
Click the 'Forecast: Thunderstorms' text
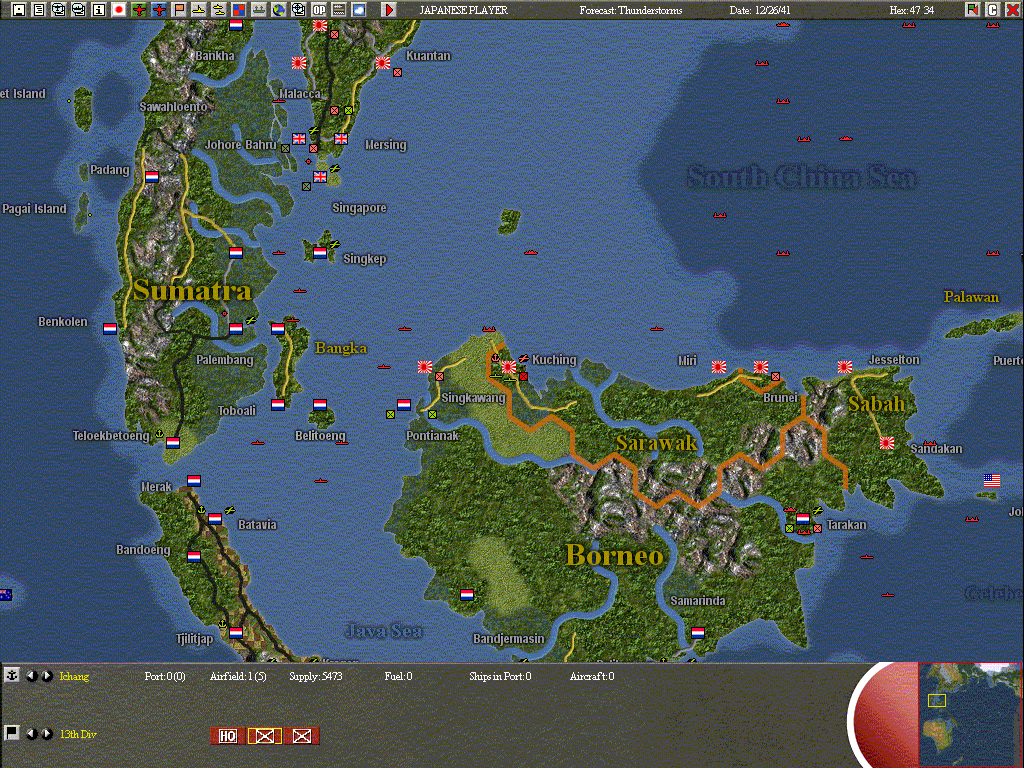tap(630, 10)
